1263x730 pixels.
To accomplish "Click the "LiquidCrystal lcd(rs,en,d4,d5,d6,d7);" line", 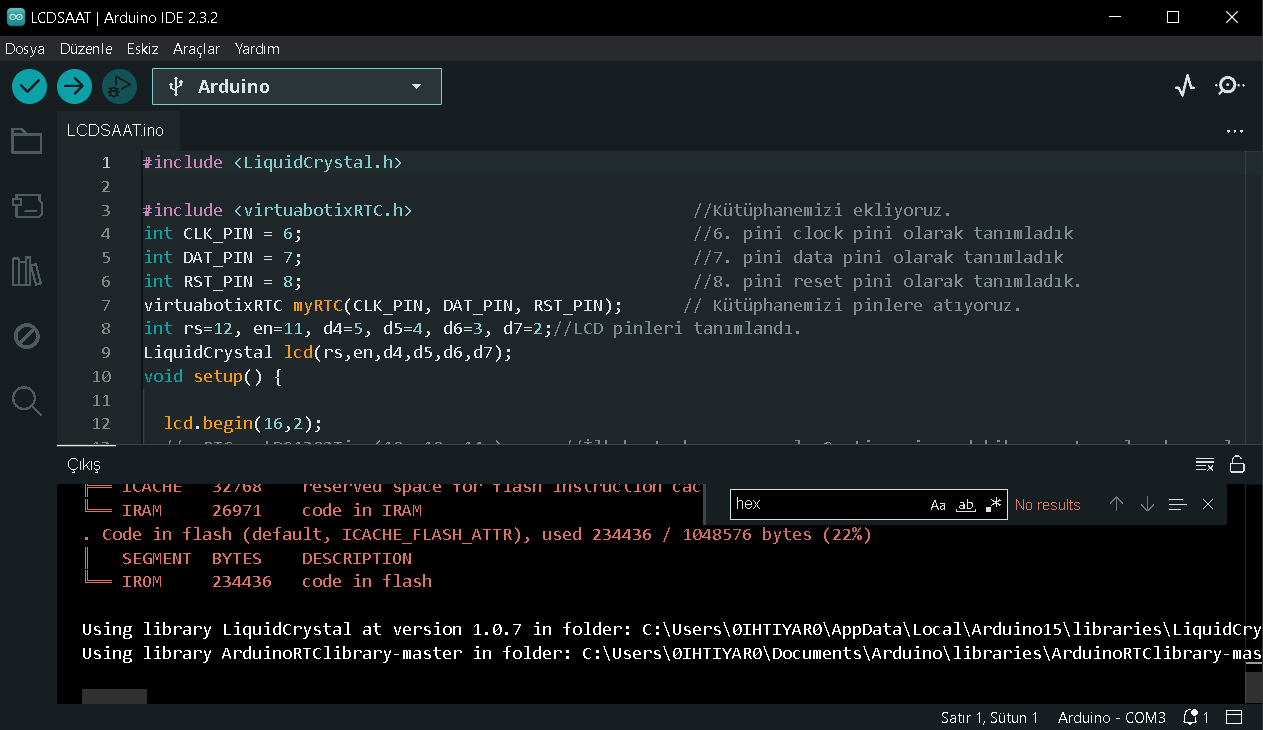I will [328, 352].
